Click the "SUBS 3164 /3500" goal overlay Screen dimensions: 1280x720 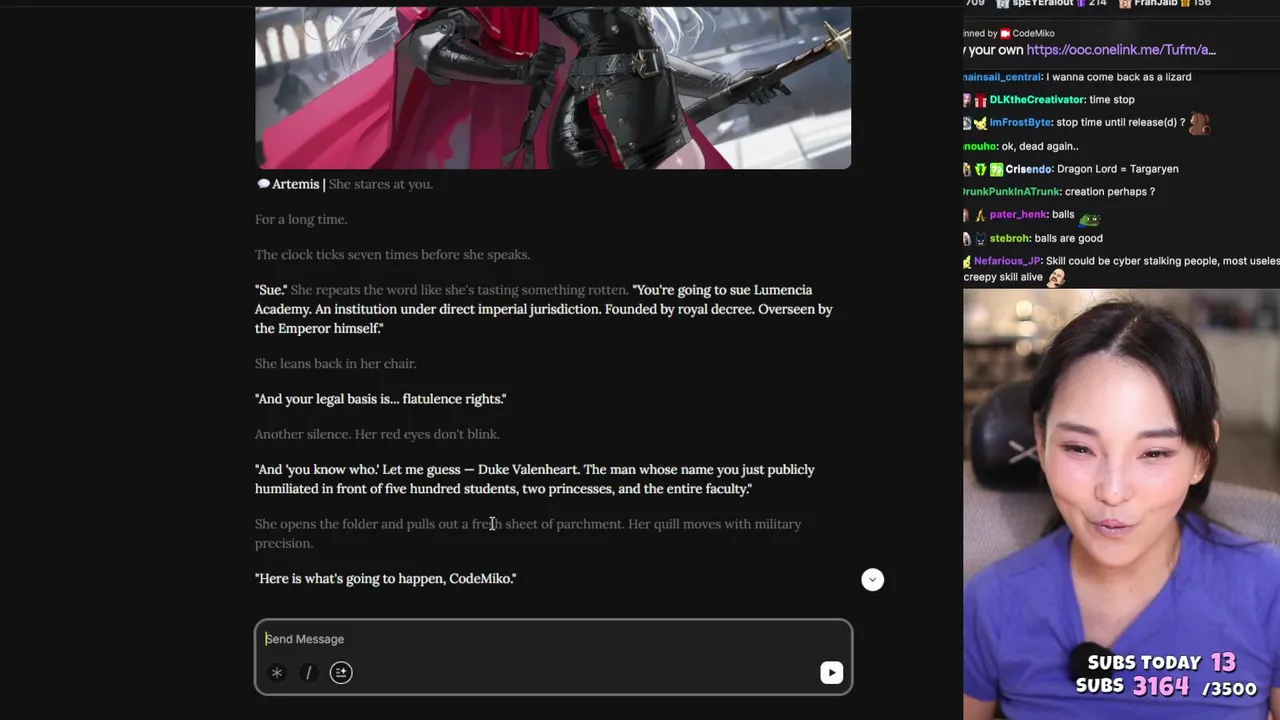[1166, 687]
